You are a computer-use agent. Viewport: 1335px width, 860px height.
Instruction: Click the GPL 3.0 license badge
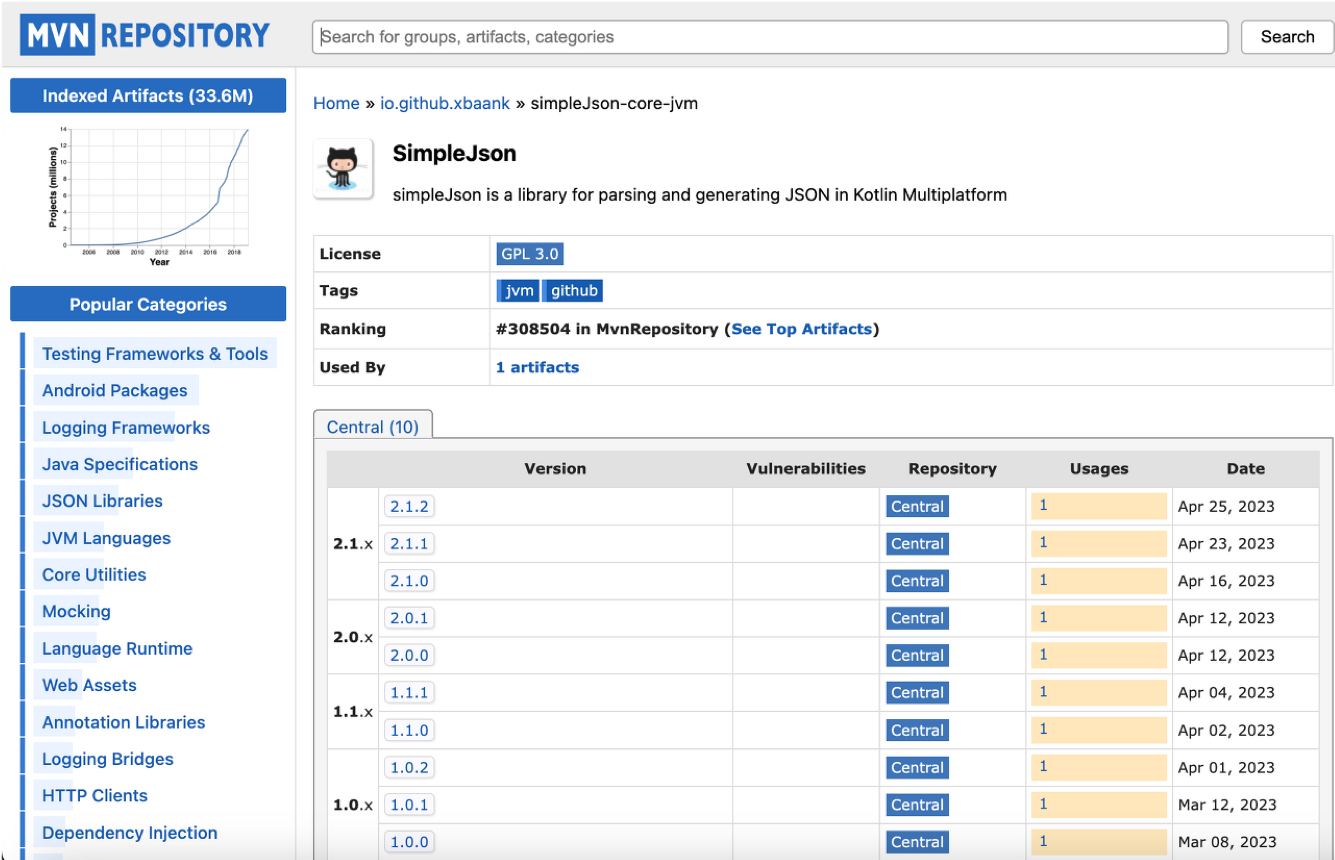530,254
